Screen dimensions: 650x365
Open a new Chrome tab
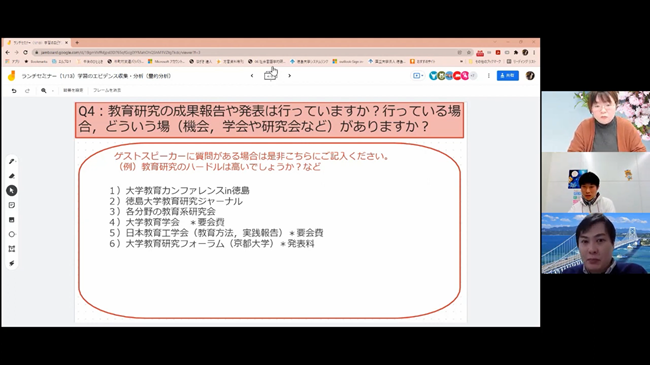77,42
